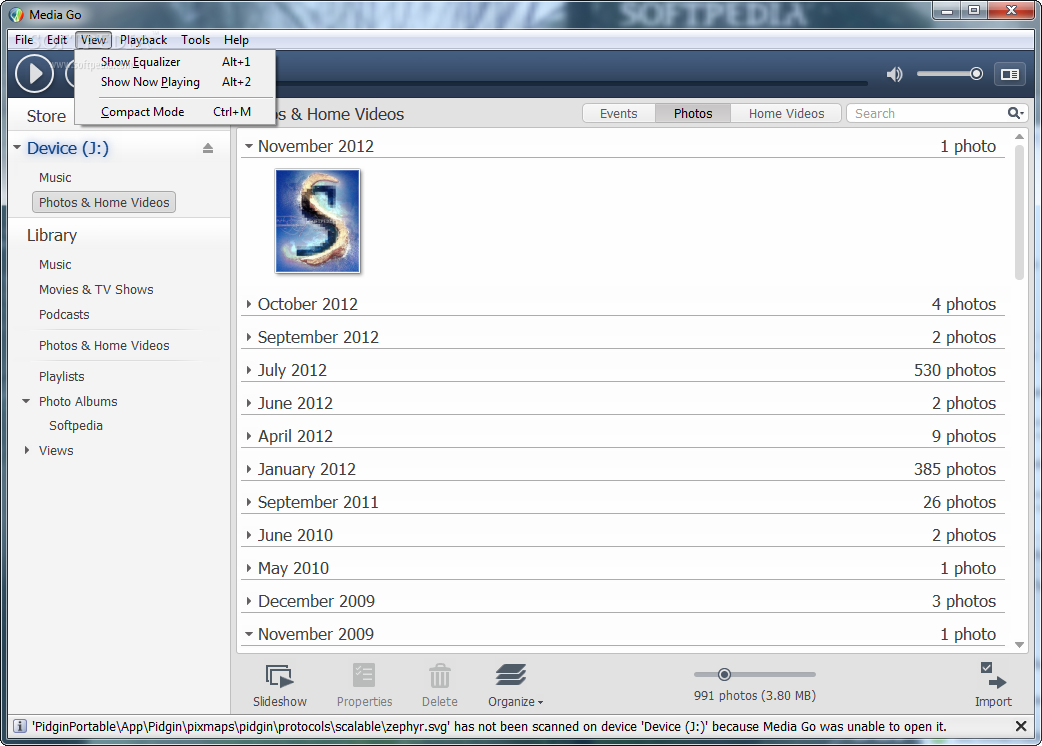The height and width of the screenshot is (746, 1042).
Task: Dismiss the status message with X
Action: pyautogui.click(x=1021, y=726)
